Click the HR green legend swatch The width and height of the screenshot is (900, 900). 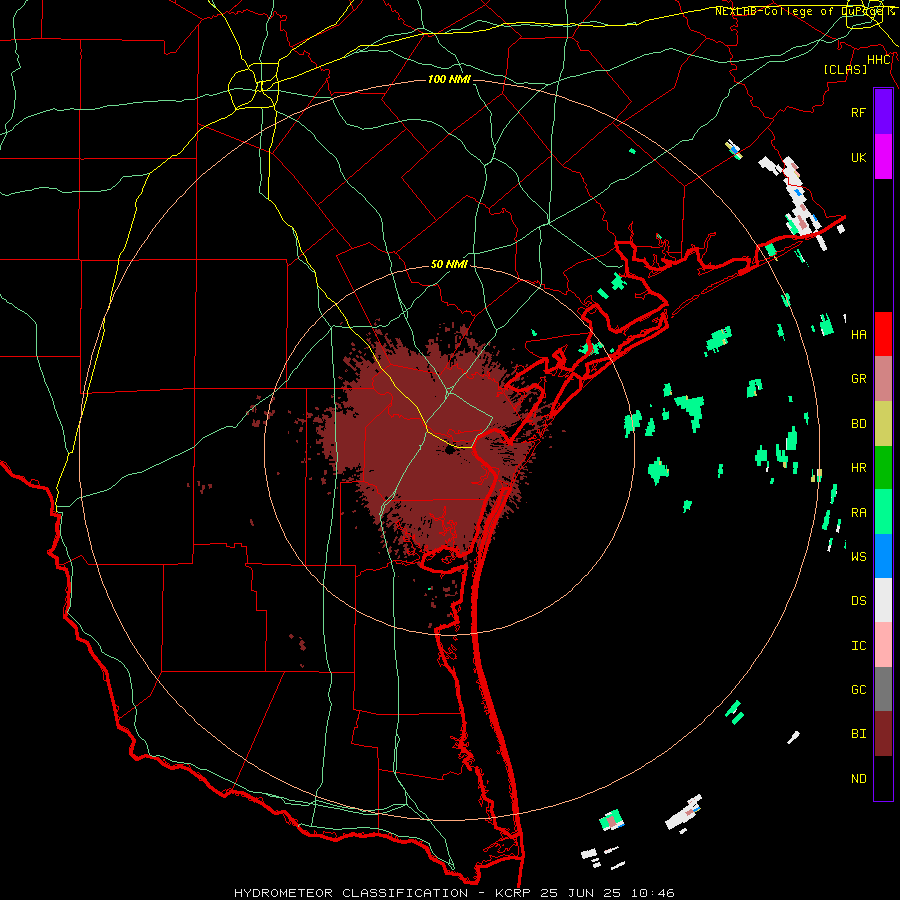(883, 467)
